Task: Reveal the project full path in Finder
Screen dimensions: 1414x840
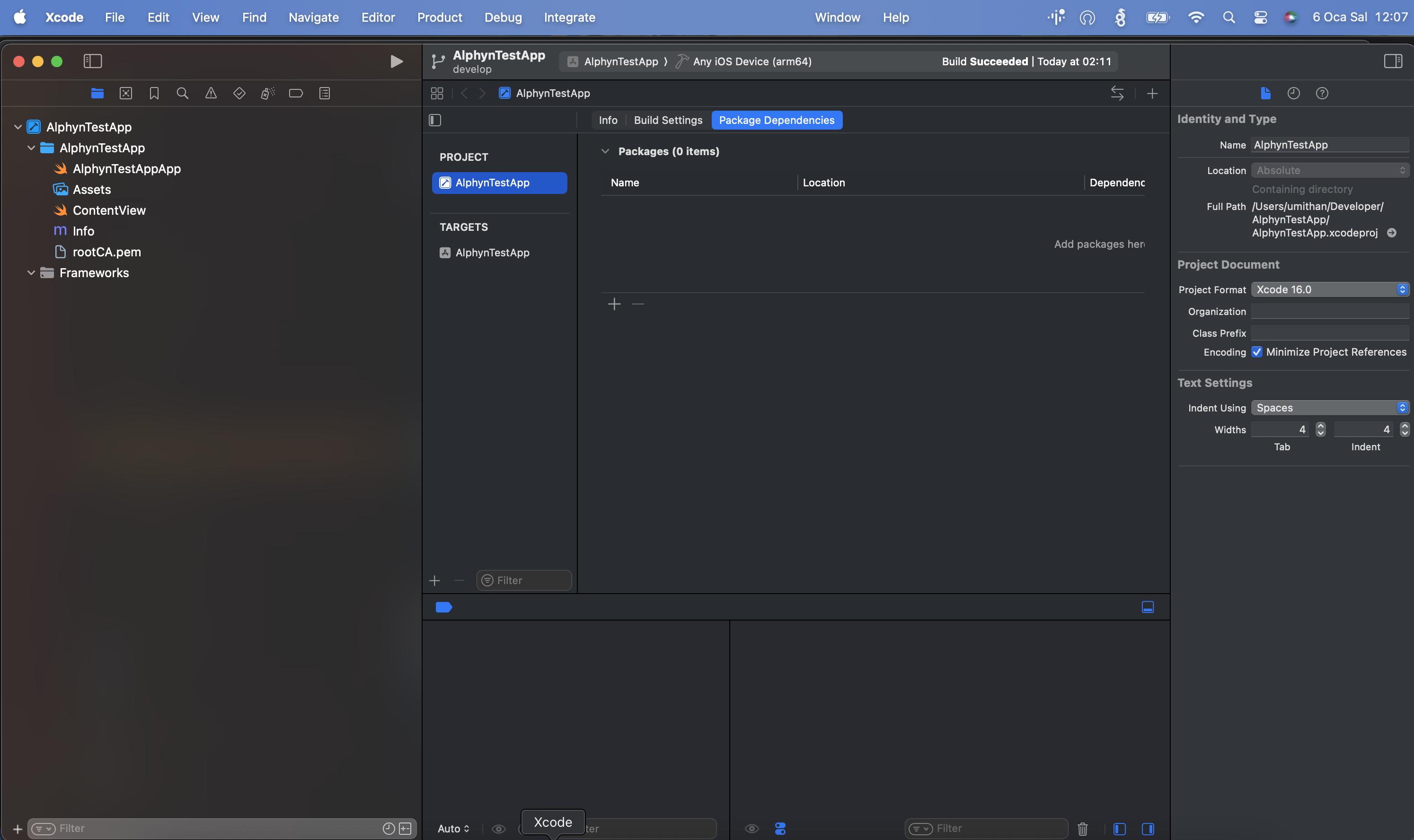Action: (x=1391, y=233)
